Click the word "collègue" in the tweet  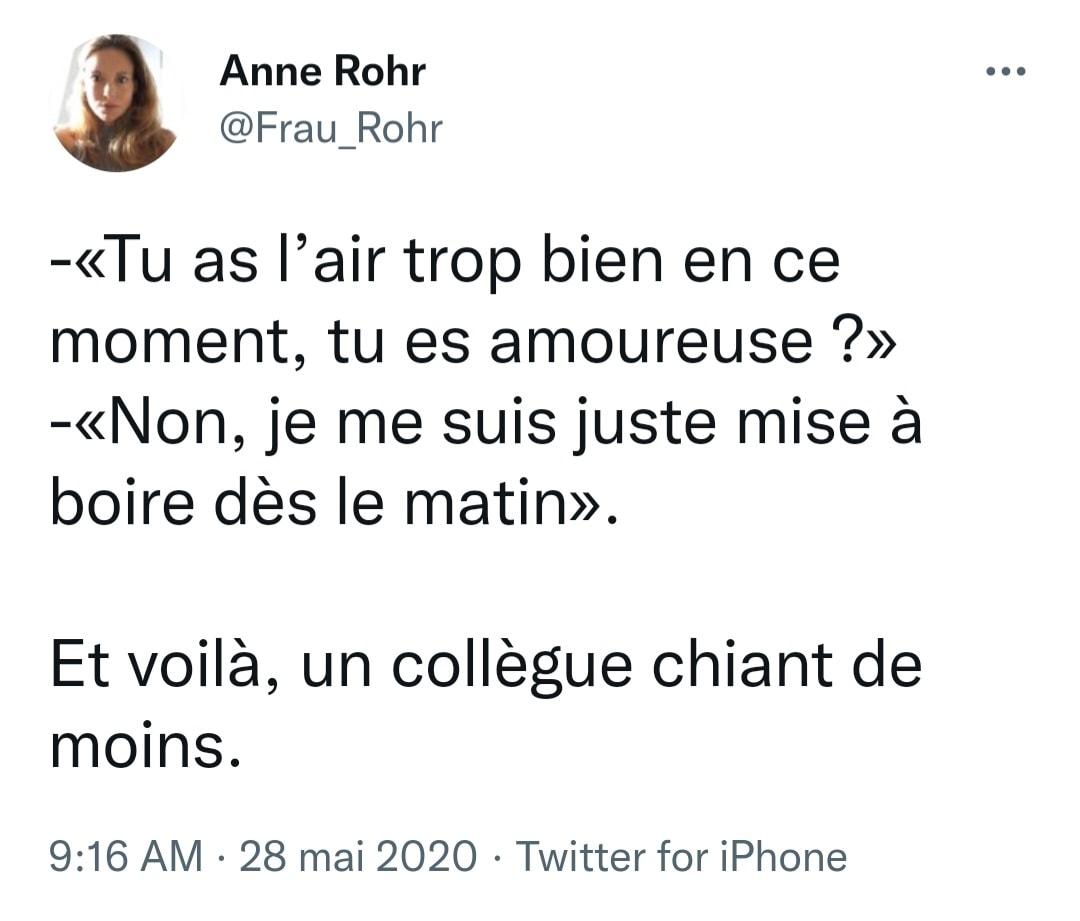point(510,665)
